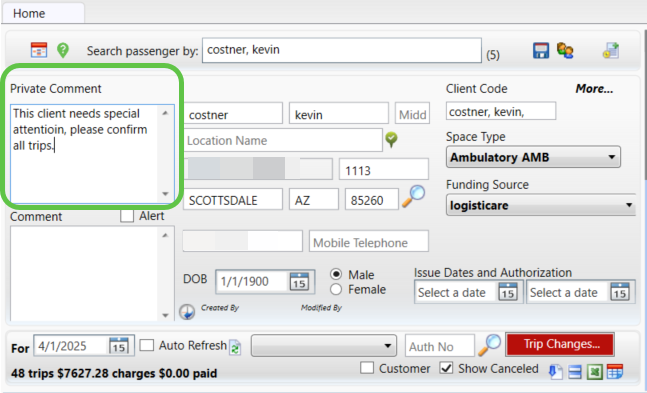The image size is (647, 393).
Task: Check the Customer checkbox
Action: 367,368
